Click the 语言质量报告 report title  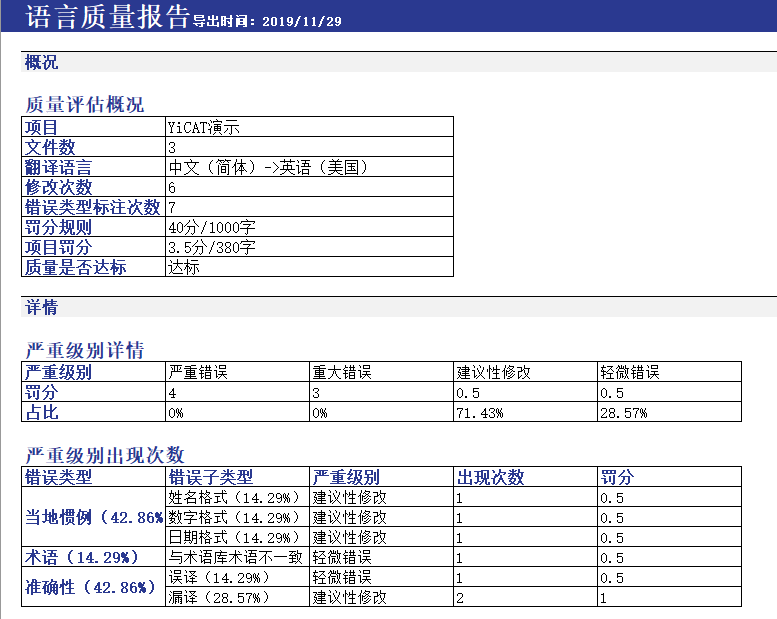tap(106, 16)
